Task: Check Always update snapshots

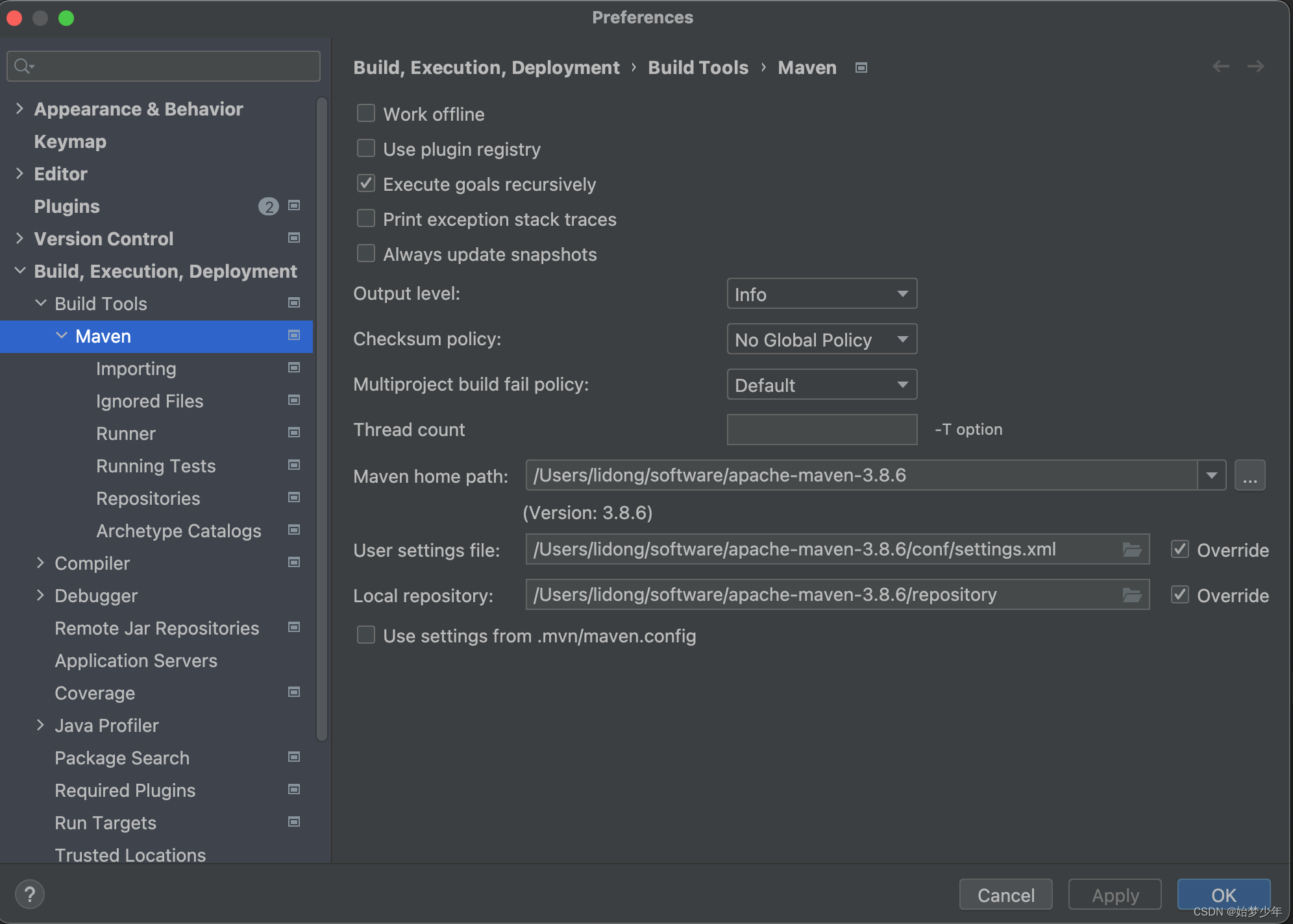Action: coord(366,254)
